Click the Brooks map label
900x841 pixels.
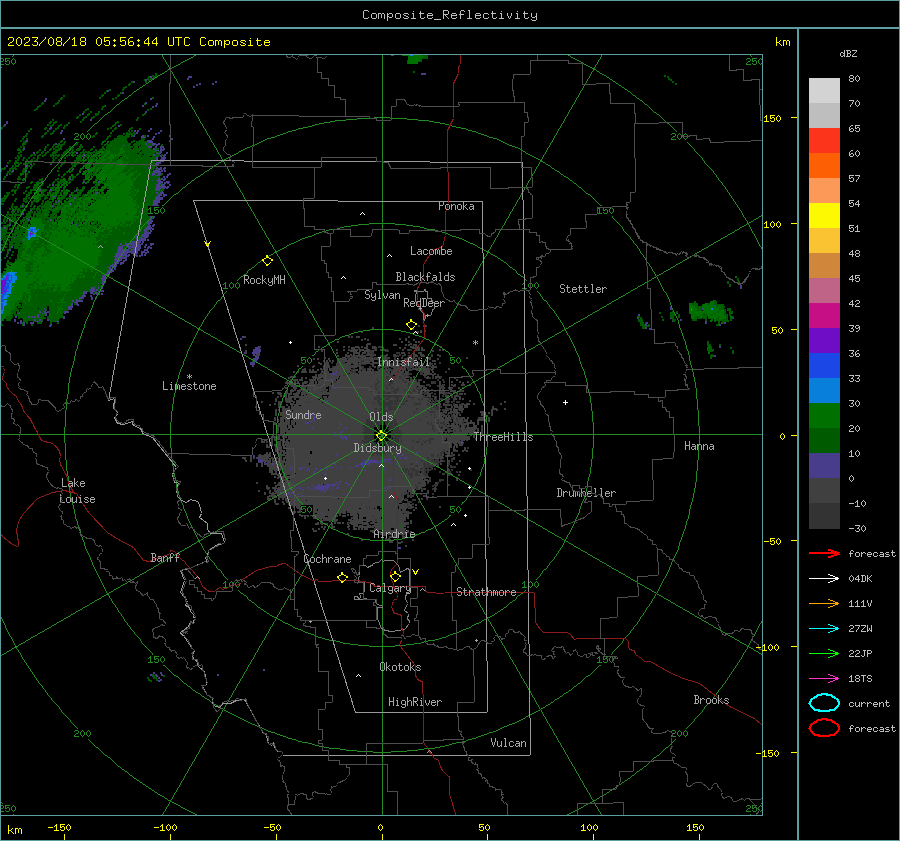coord(711,700)
